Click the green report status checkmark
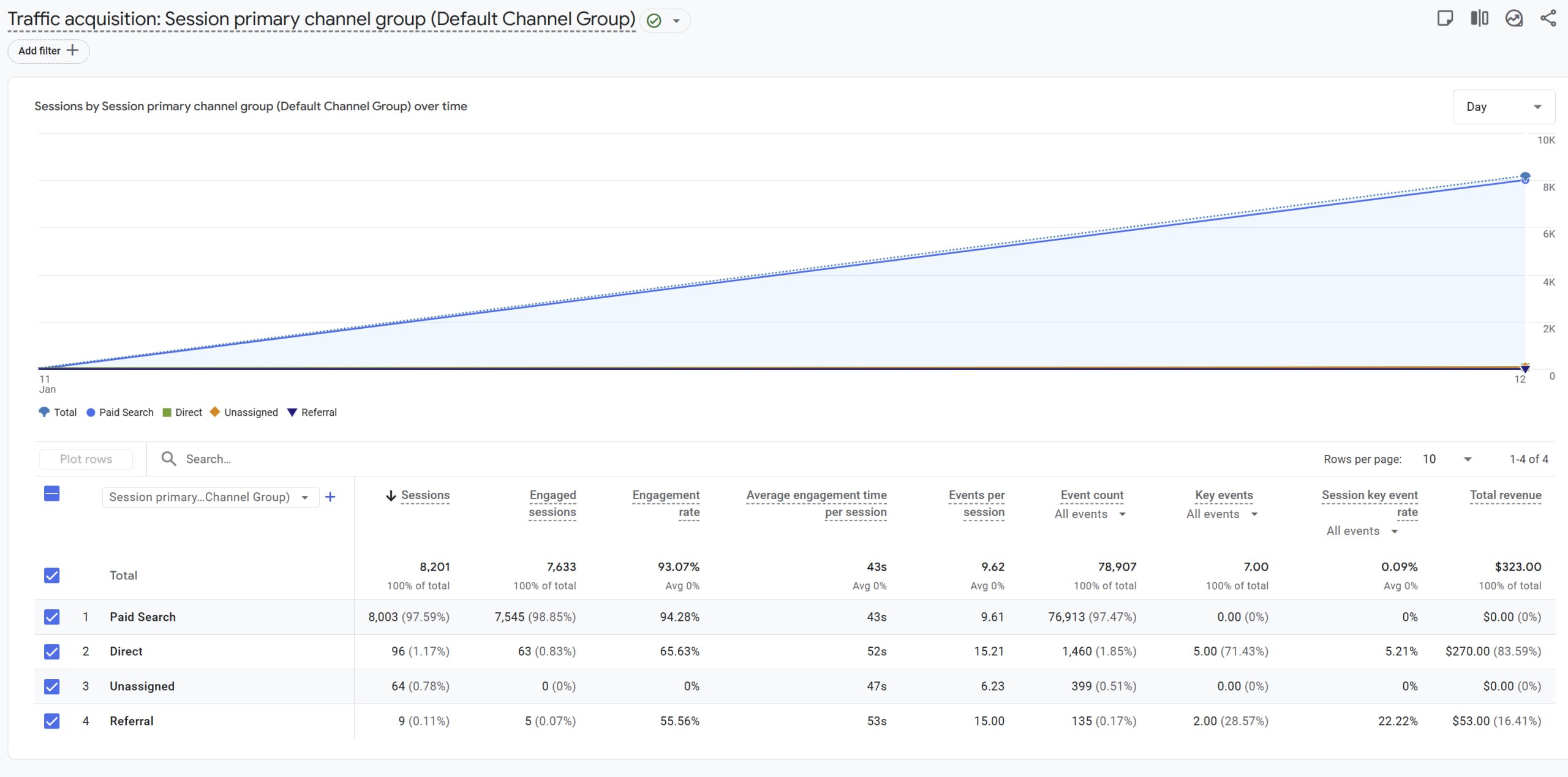The height and width of the screenshot is (777, 1568). [x=654, y=21]
